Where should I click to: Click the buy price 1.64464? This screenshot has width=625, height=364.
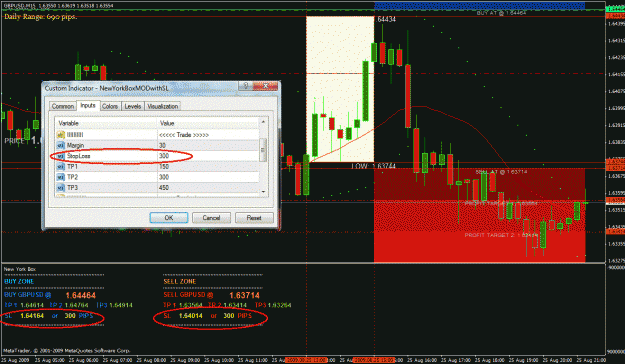tap(81, 295)
